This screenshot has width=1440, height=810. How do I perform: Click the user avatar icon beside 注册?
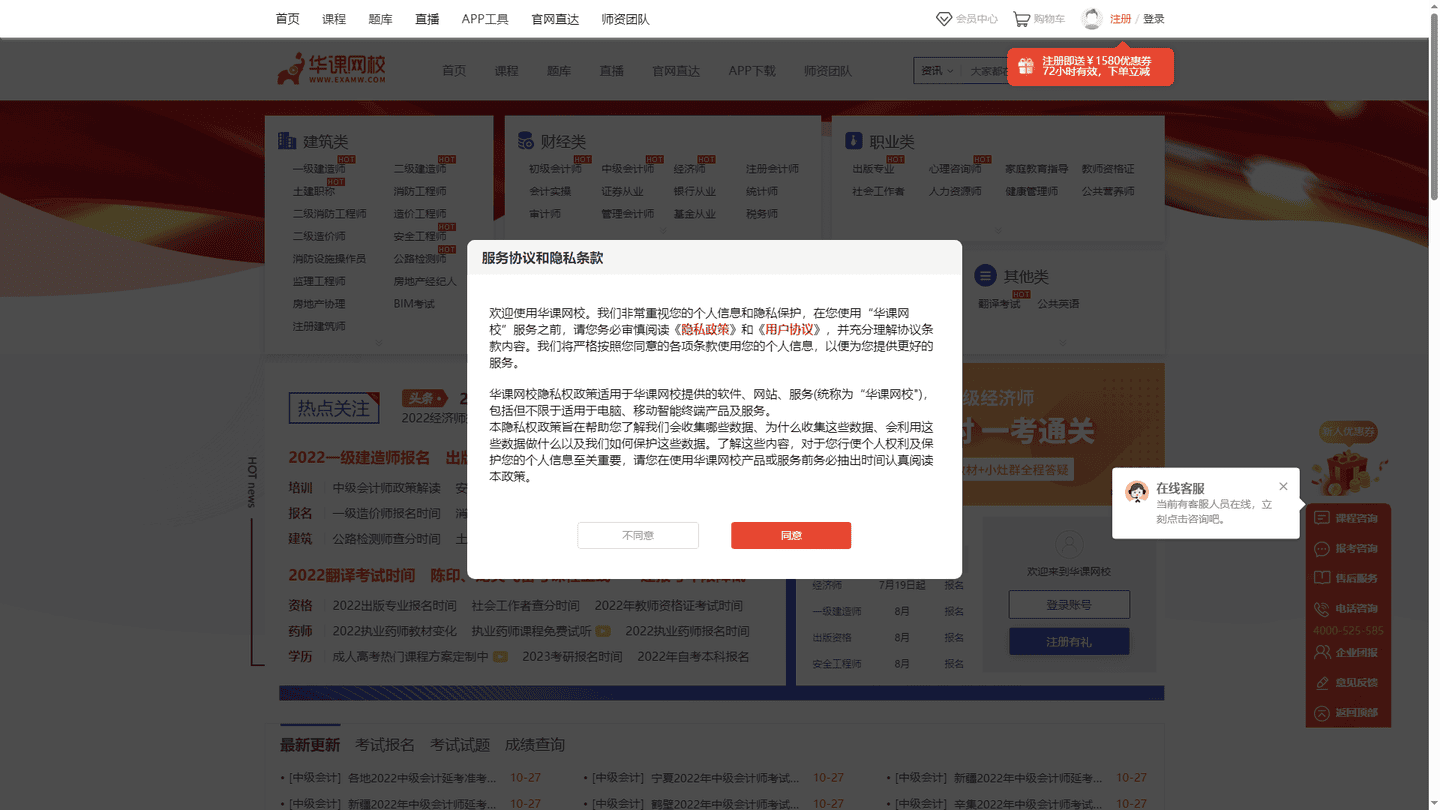click(1092, 19)
